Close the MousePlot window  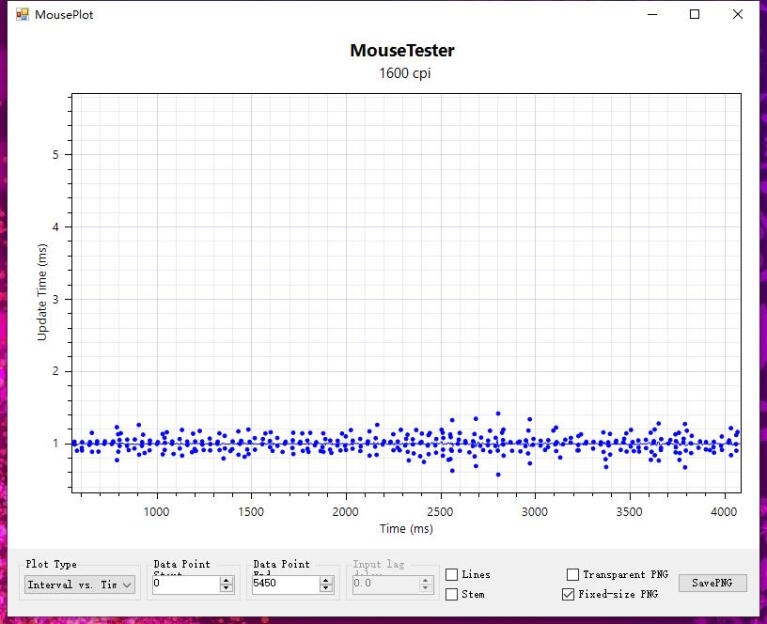point(738,15)
